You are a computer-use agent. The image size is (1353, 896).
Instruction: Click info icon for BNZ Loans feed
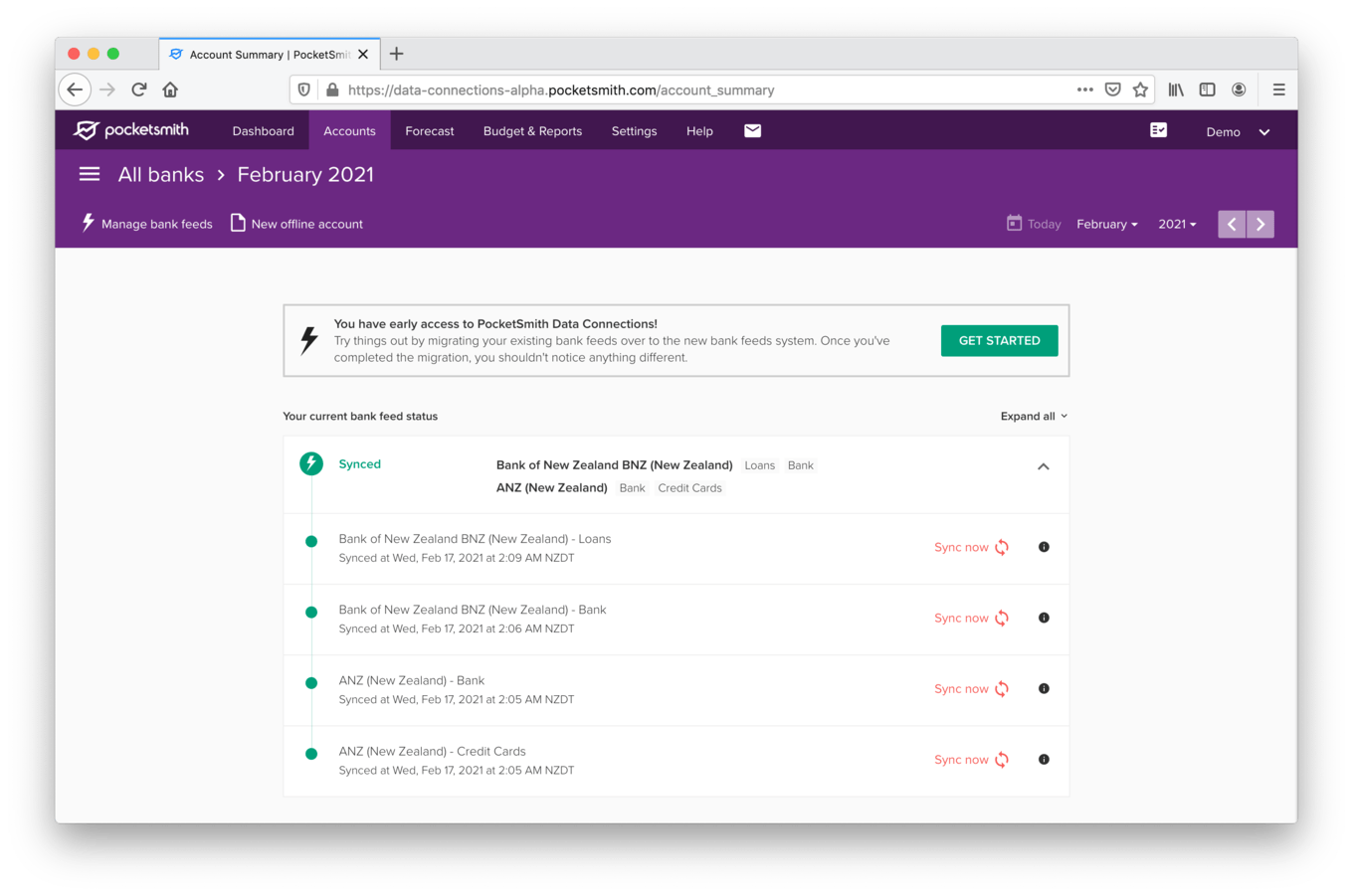point(1044,547)
